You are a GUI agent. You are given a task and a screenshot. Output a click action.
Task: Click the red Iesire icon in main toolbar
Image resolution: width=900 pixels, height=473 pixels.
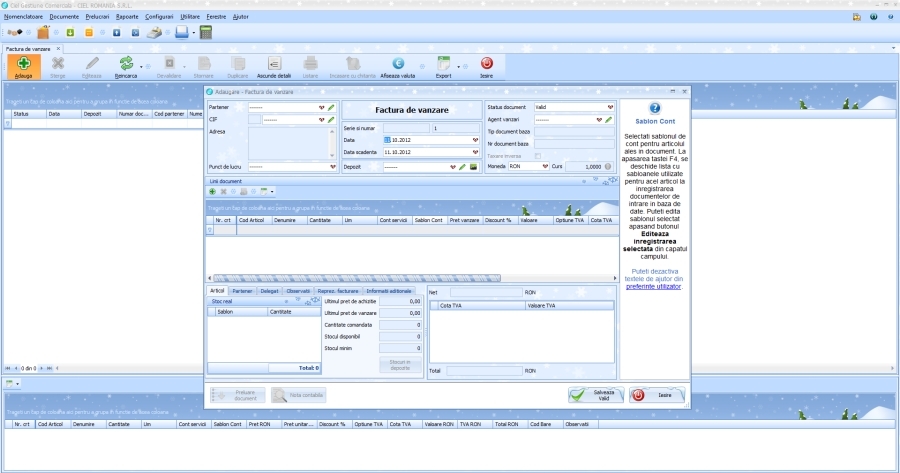[x=486, y=64]
